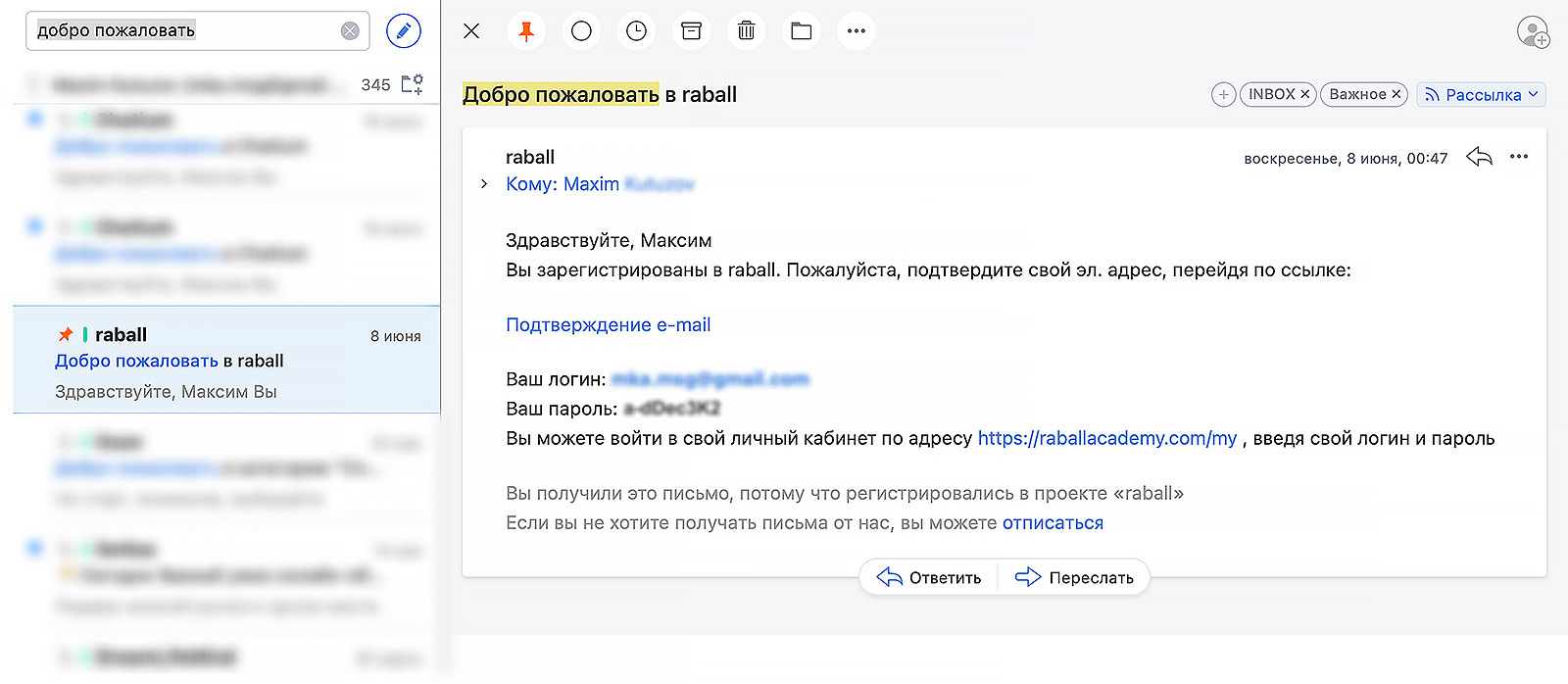
Task: Snooze the message with clock icon
Action: [636, 31]
